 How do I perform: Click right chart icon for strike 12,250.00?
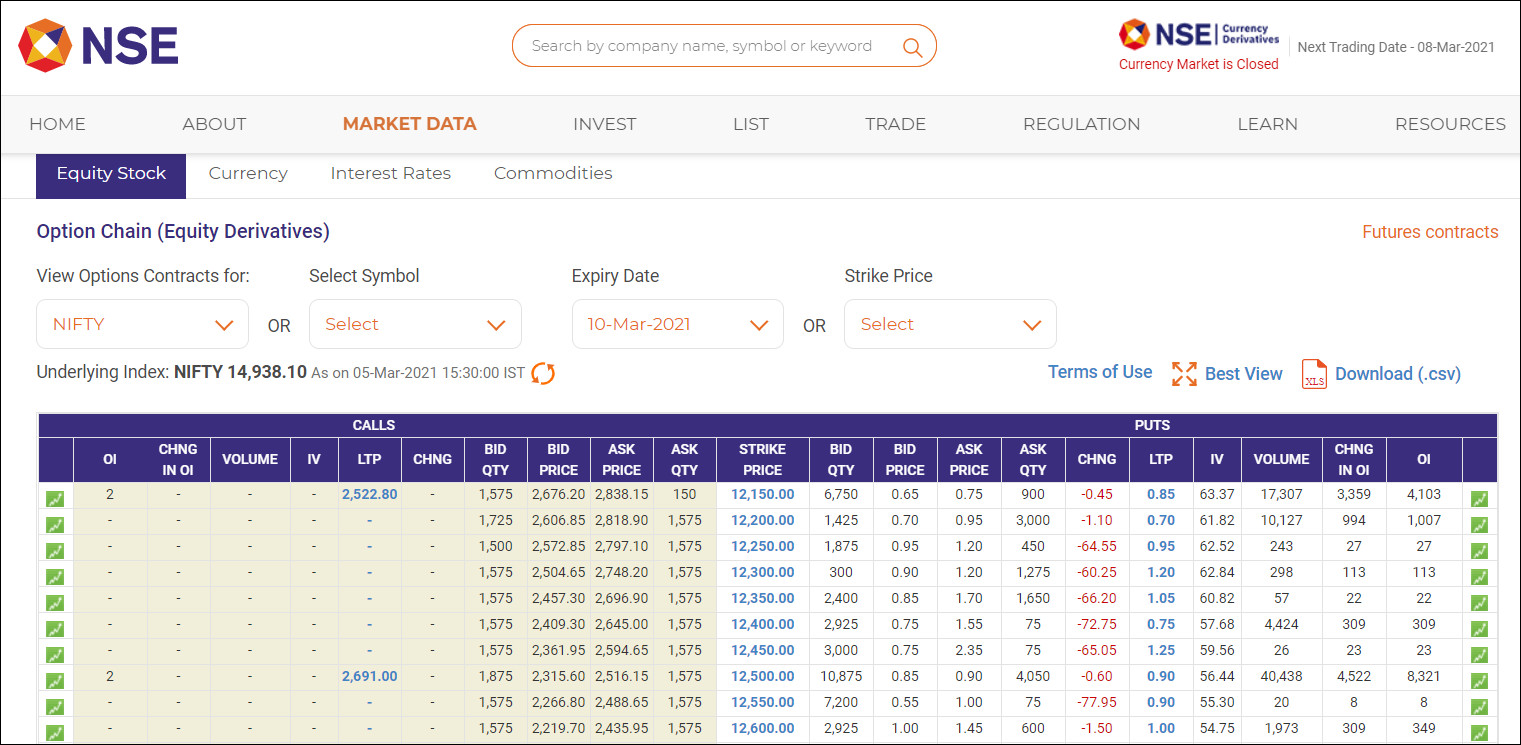pyautogui.click(x=1479, y=550)
